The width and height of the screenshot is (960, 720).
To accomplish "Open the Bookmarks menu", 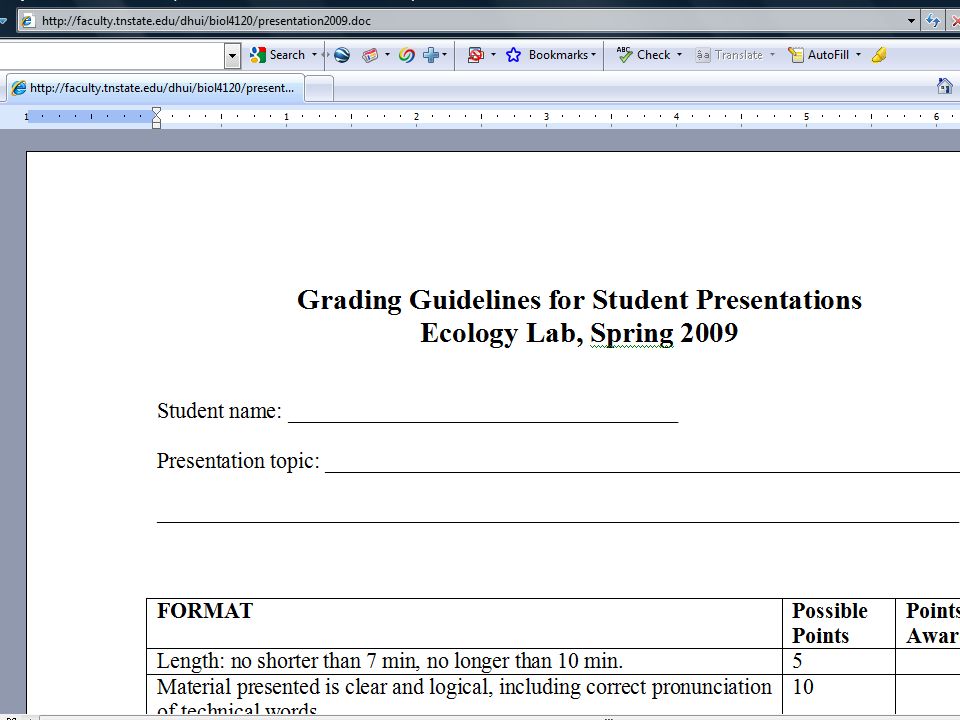I will coord(562,55).
